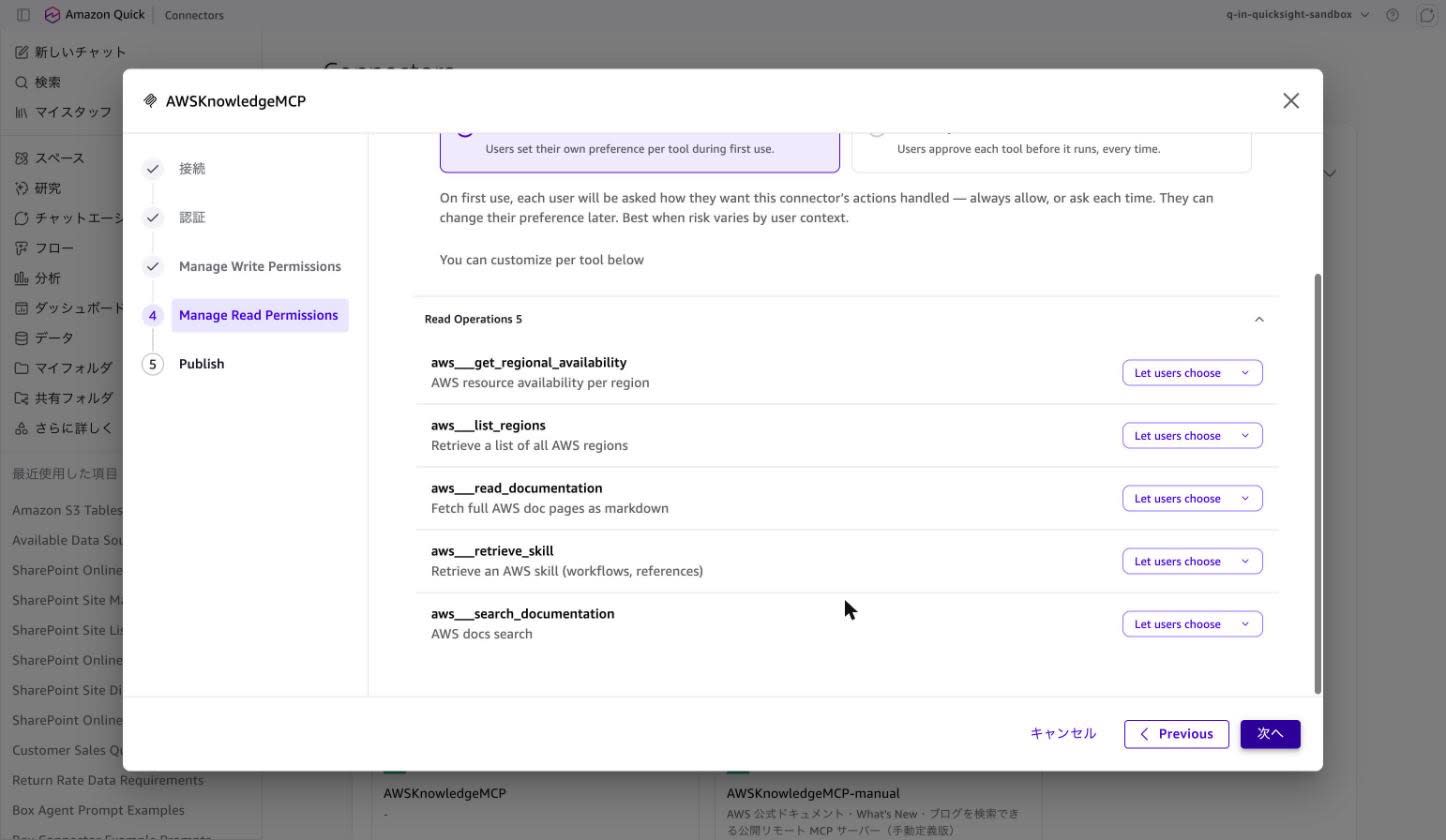Screen dimensions: 1446x840
Task: Open Amazon S3 Tables recent item
Action: point(67,510)
